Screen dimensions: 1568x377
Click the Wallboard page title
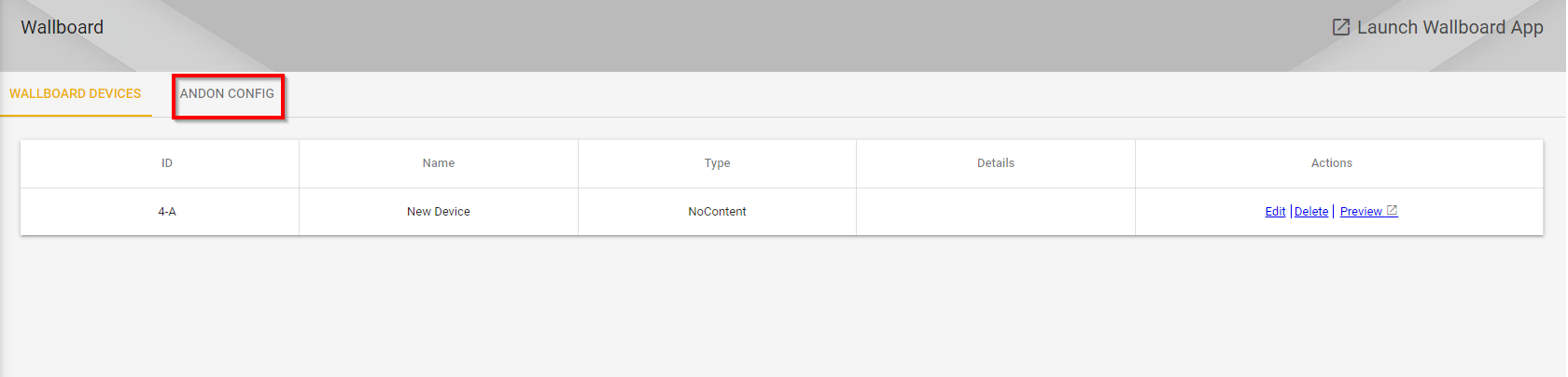63,27
